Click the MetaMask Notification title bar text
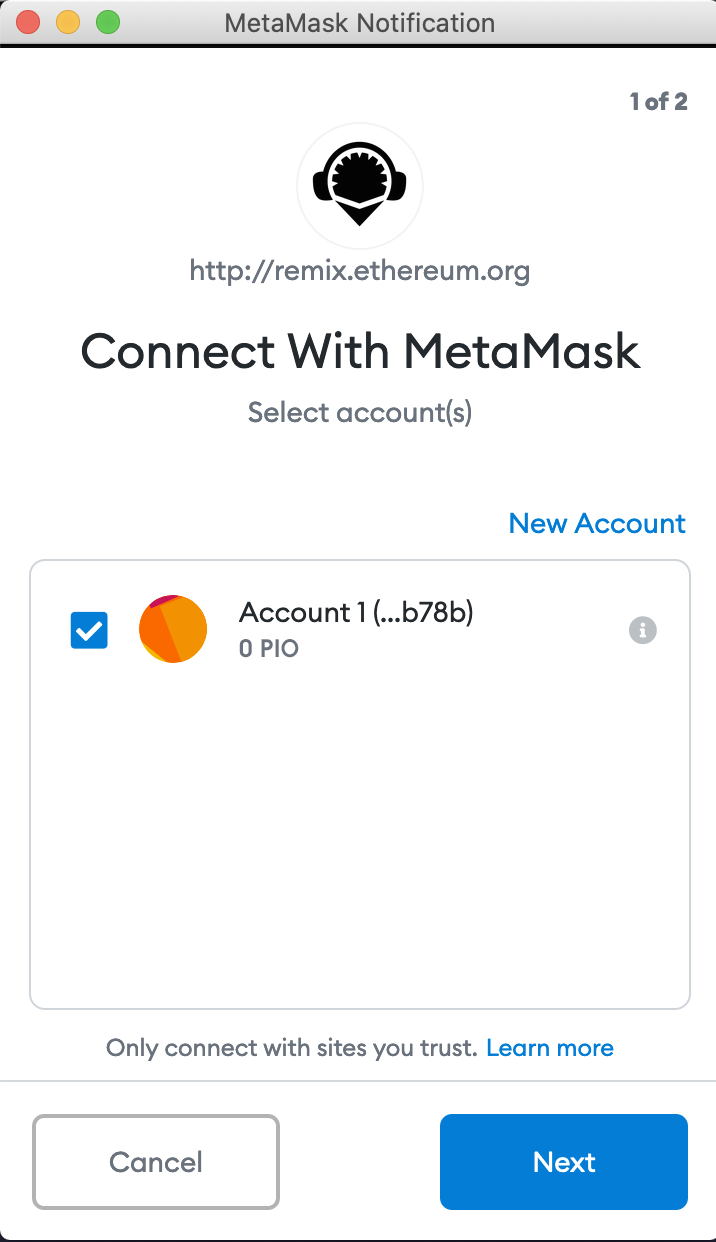 pos(360,22)
